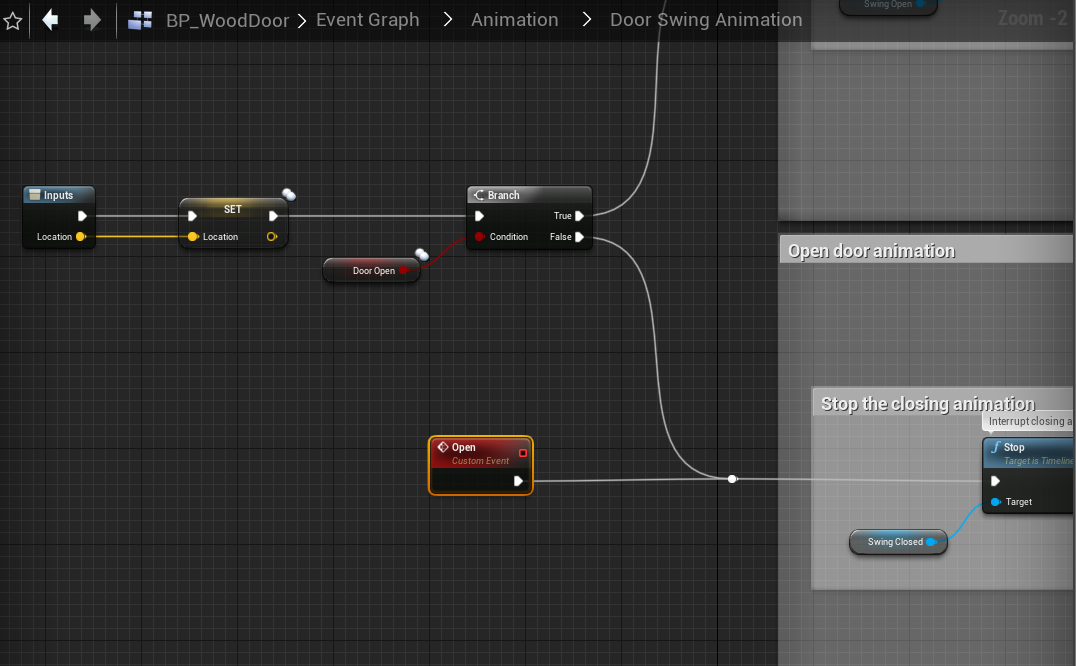The width and height of the screenshot is (1076, 666).
Task: Open the comment bubble on Door Open node
Action: tap(421, 254)
